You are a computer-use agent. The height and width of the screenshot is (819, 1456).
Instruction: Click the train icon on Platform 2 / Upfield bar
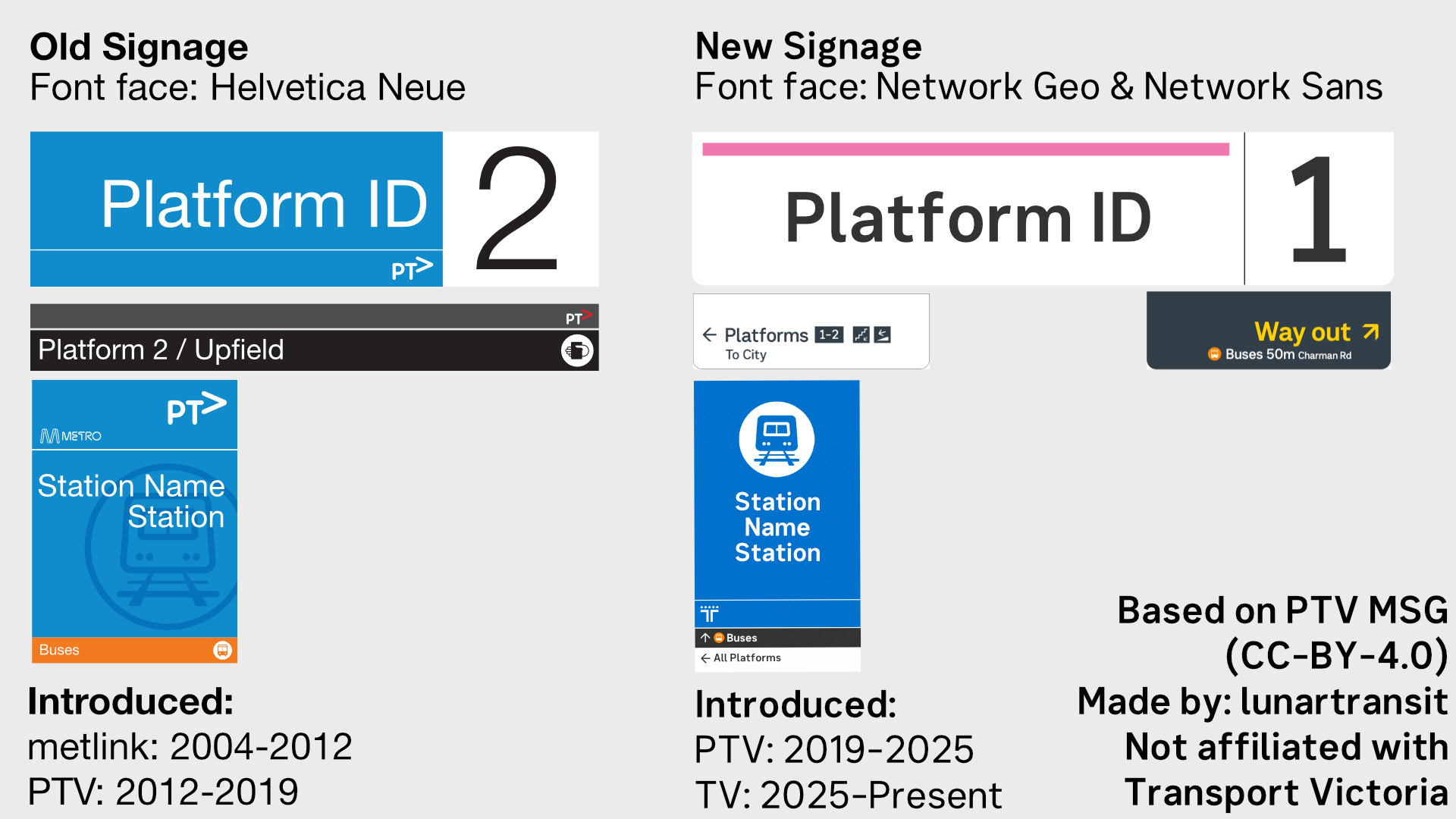click(x=577, y=350)
